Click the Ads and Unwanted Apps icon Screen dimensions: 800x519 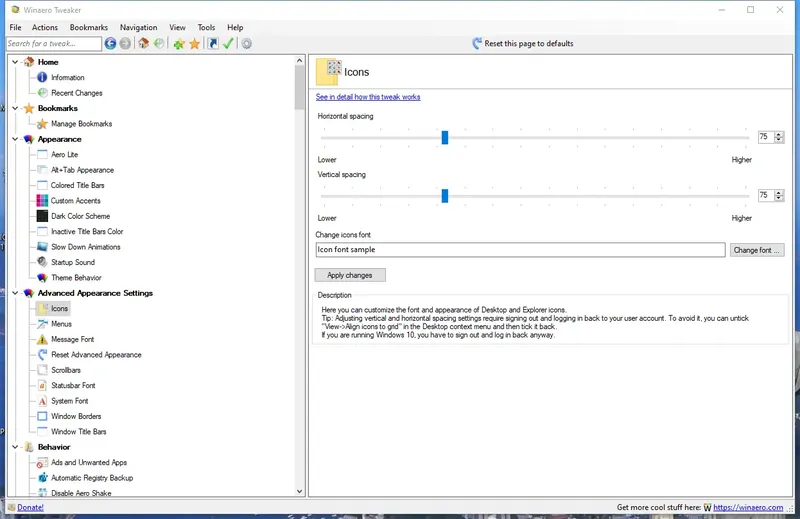click(42, 462)
